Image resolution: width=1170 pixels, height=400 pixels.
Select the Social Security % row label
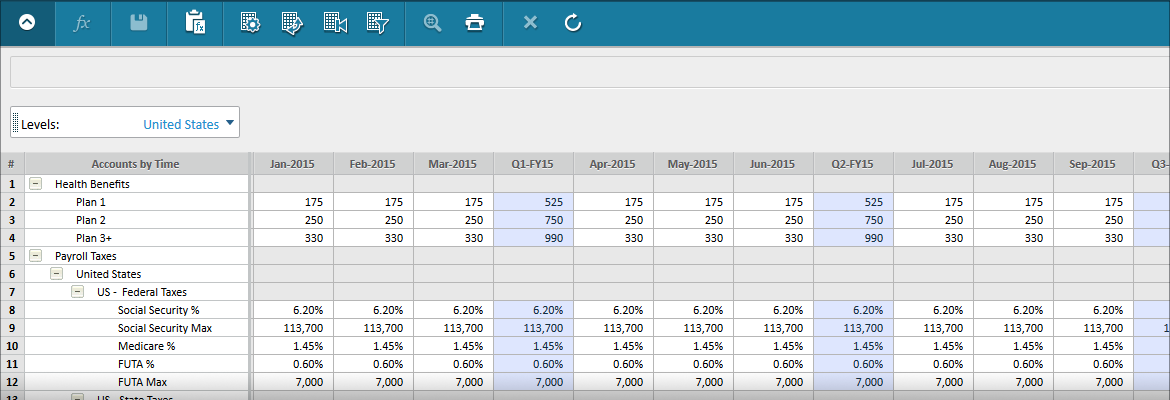[x=158, y=310]
